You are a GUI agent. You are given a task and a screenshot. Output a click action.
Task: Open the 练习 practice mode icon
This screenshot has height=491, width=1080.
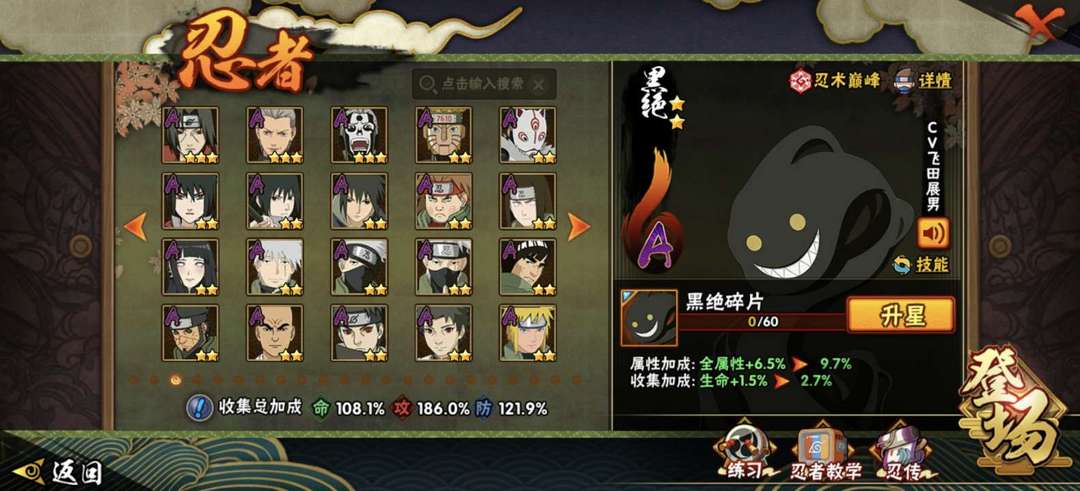click(745, 449)
